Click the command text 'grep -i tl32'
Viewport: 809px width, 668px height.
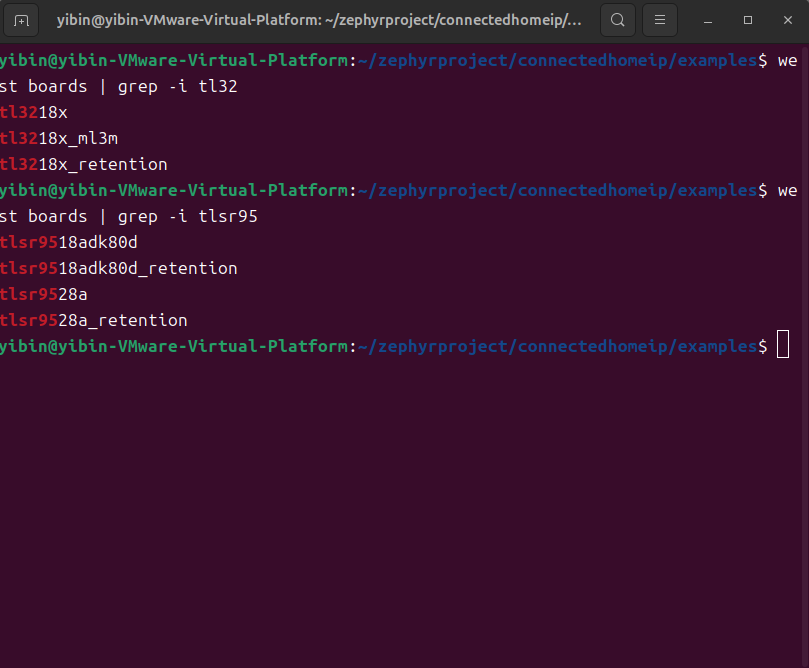tap(177, 87)
